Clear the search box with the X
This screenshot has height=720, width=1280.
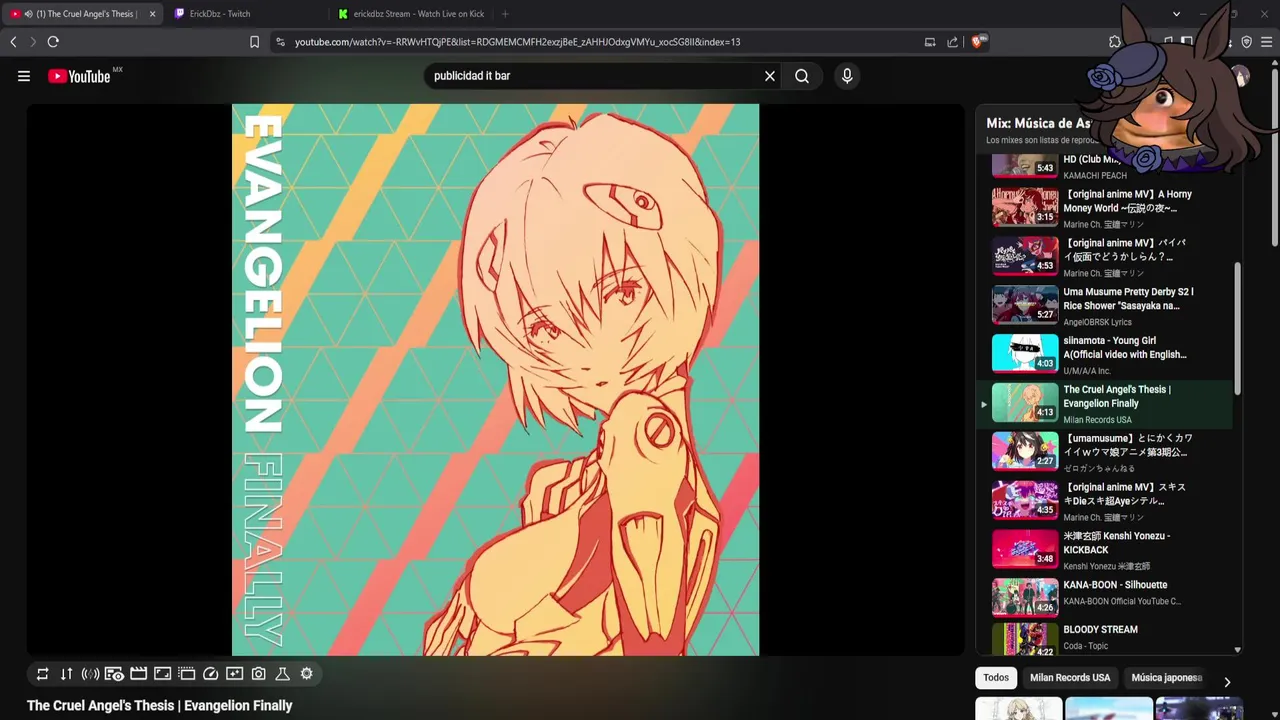(x=770, y=76)
